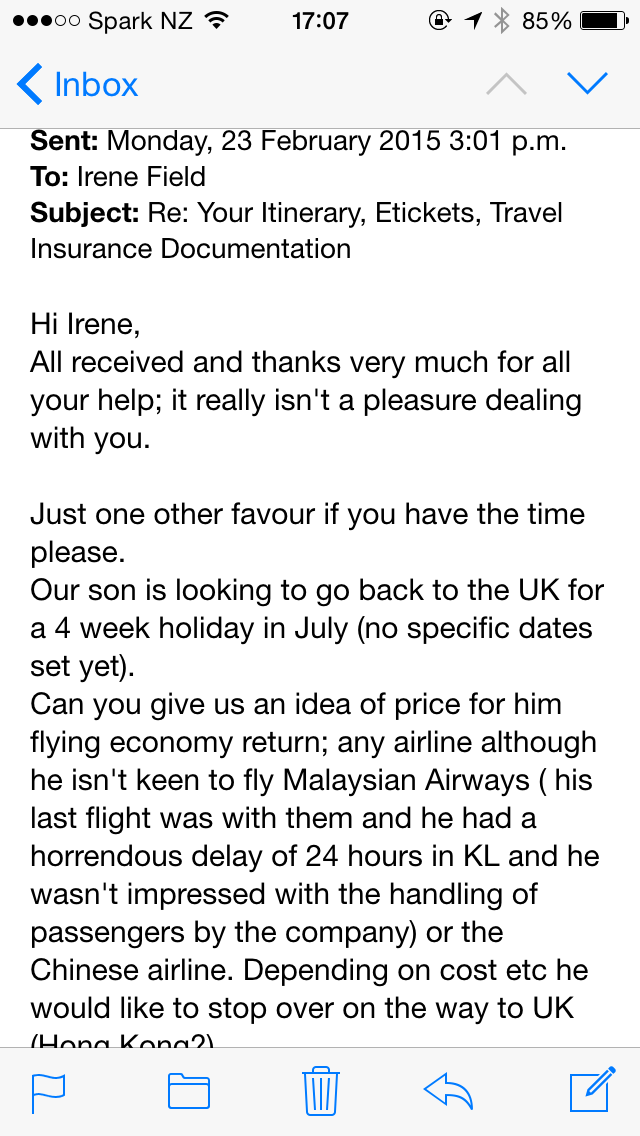
Task: Tap the location services arrow icon
Action: [471, 21]
